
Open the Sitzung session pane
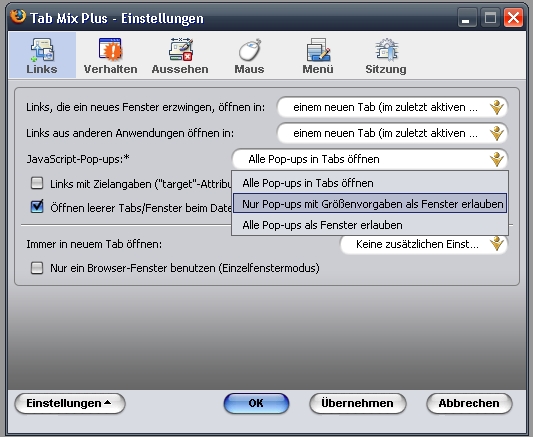(386, 55)
